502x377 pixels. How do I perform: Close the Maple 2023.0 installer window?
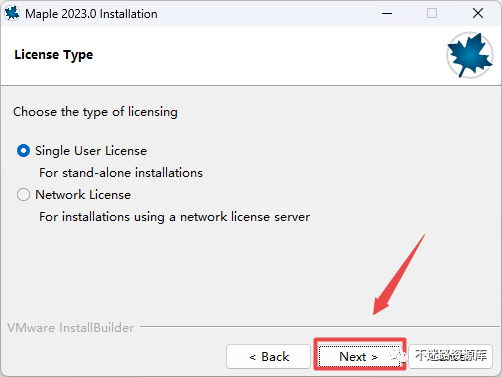coord(478,13)
